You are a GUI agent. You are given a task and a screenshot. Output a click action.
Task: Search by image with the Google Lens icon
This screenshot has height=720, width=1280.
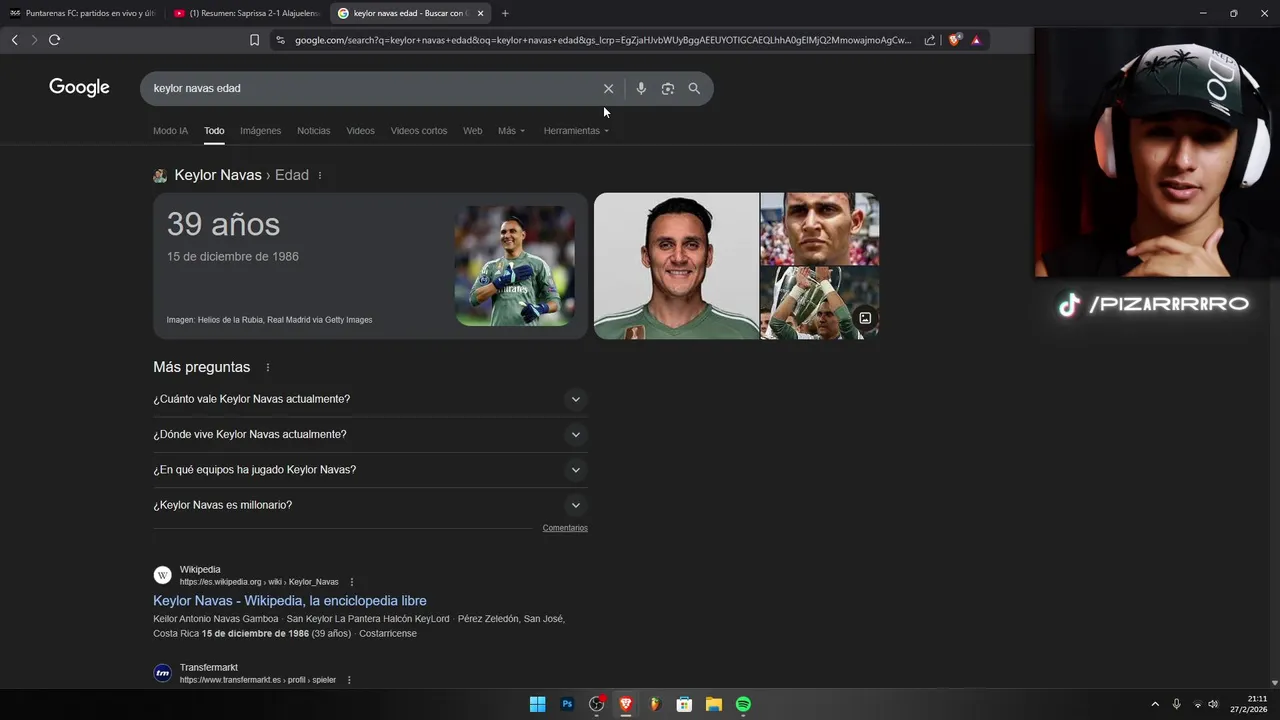point(668,88)
